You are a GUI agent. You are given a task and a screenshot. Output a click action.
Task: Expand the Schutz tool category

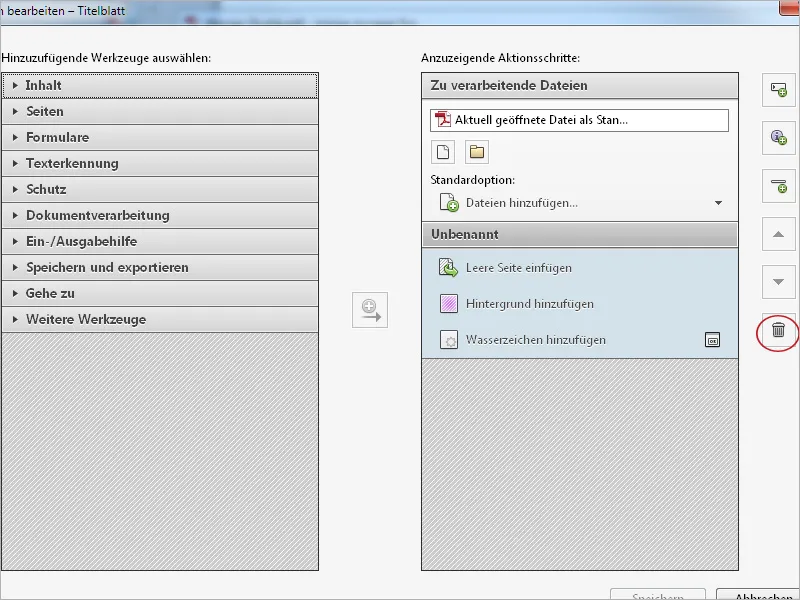[160, 190]
